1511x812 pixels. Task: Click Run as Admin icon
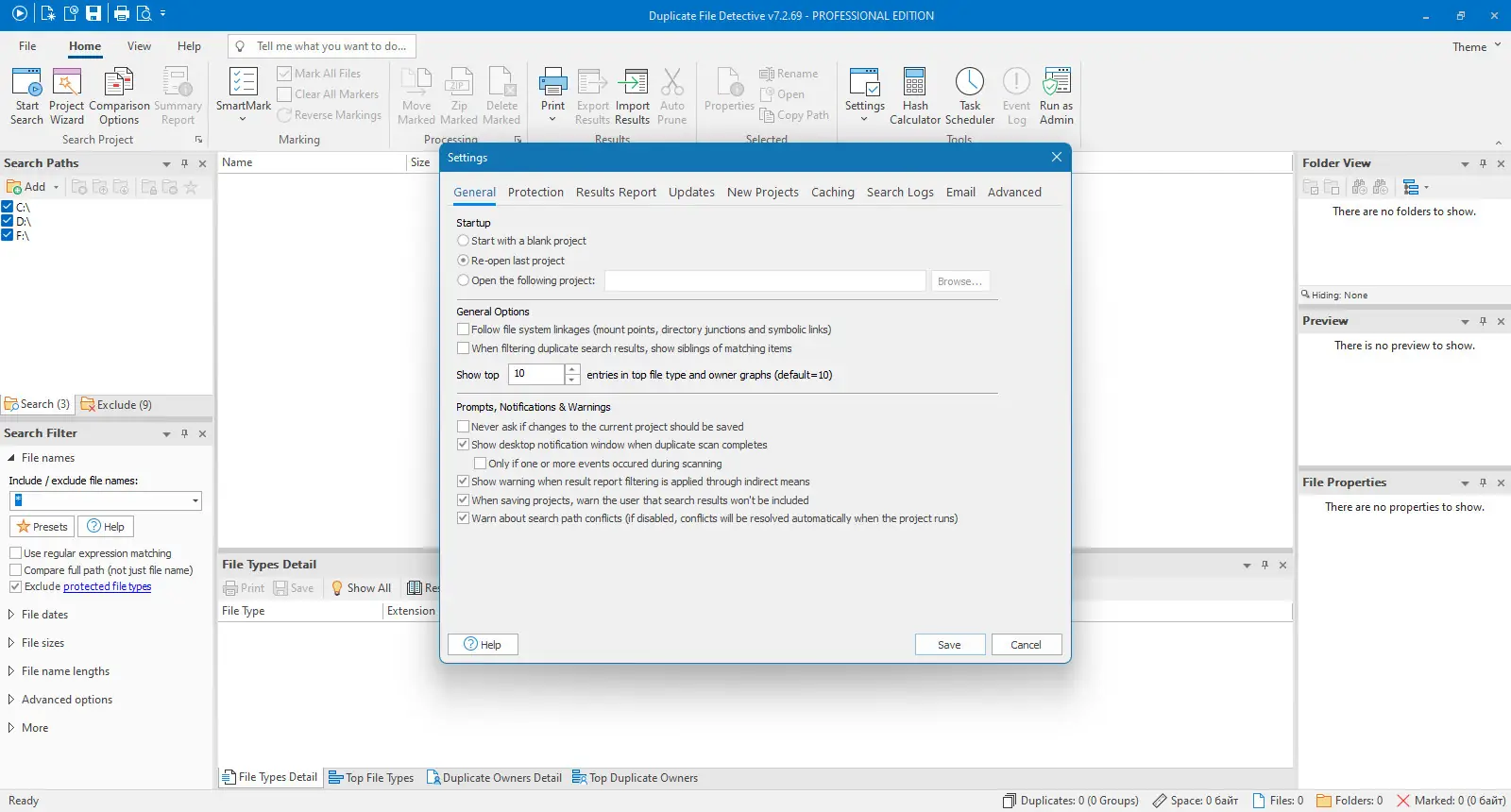coord(1057,95)
